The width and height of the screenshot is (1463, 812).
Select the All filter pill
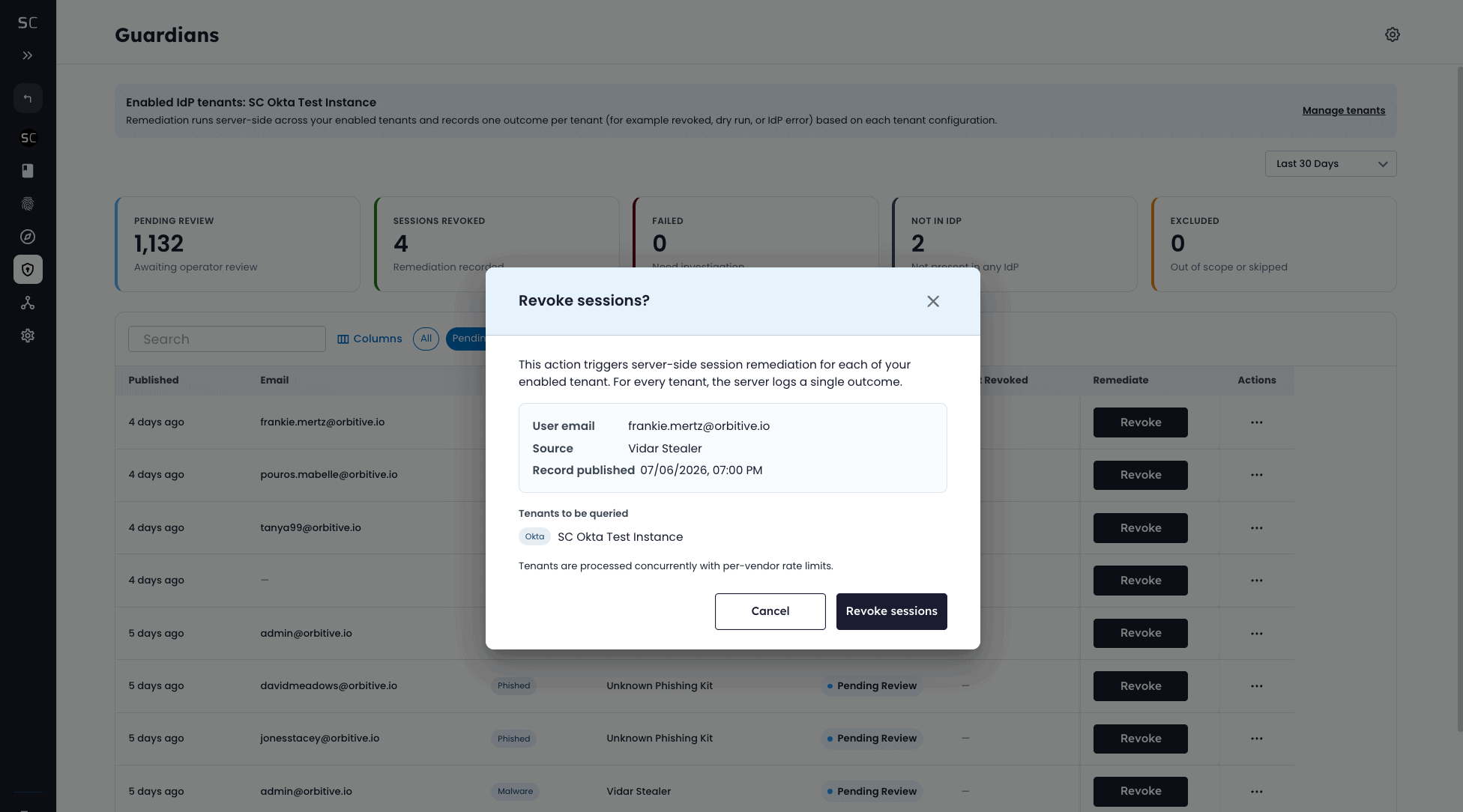[x=426, y=339]
